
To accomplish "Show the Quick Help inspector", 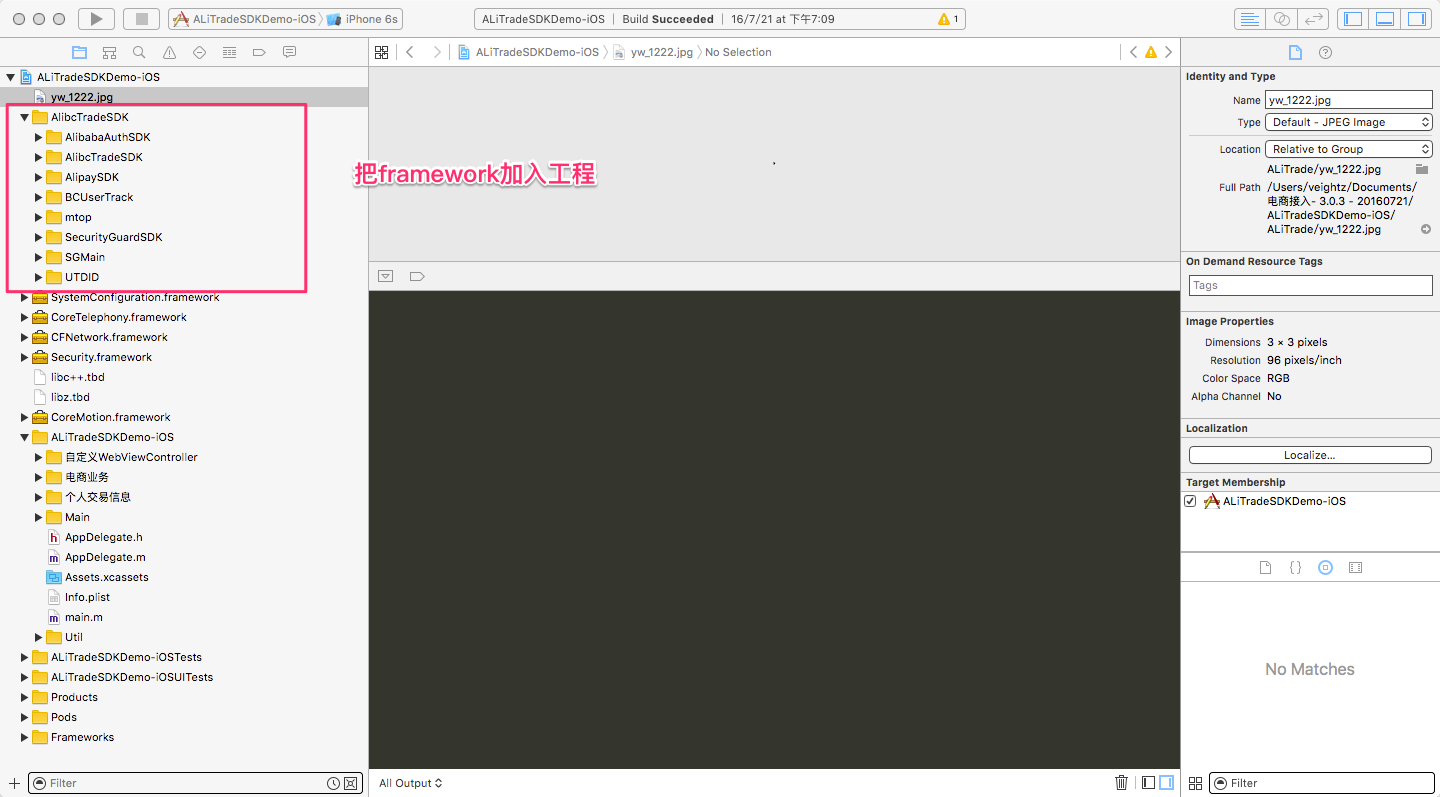I will point(1325,52).
